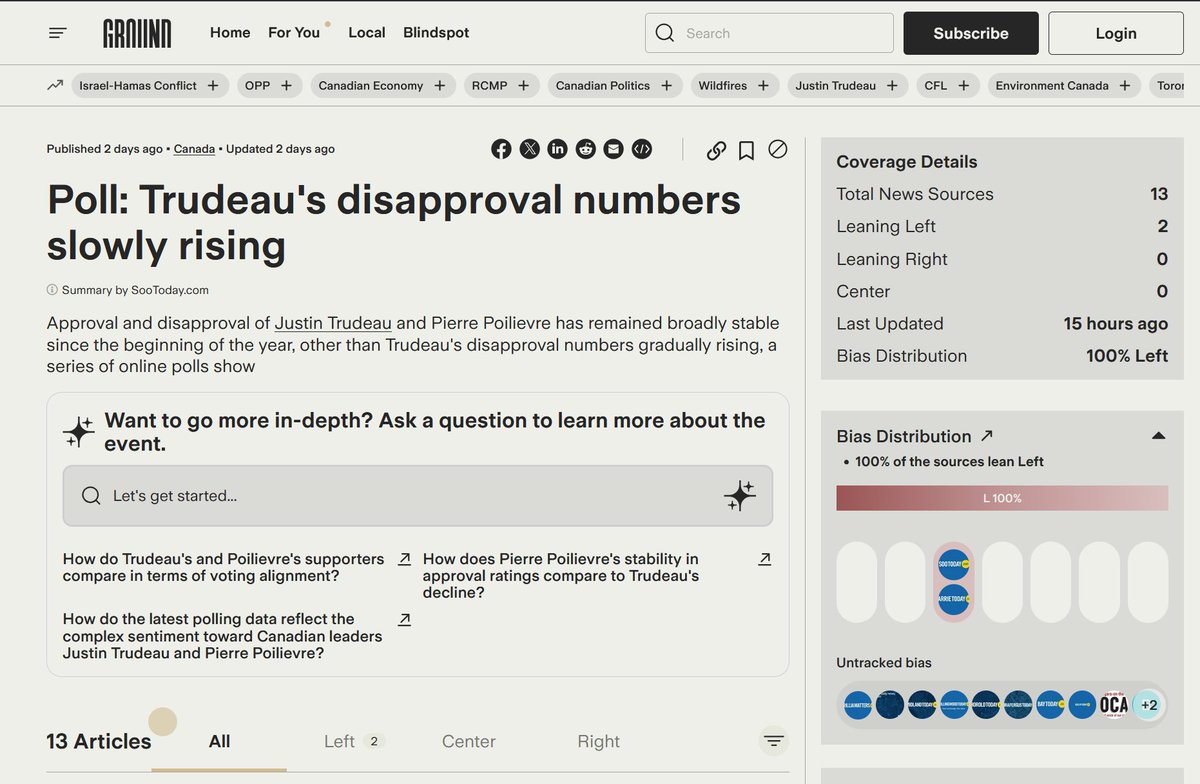Click the block/hide story icon
Image resolution: width=1200 pixels, height=784 pixels.
[x=777, y=149]
